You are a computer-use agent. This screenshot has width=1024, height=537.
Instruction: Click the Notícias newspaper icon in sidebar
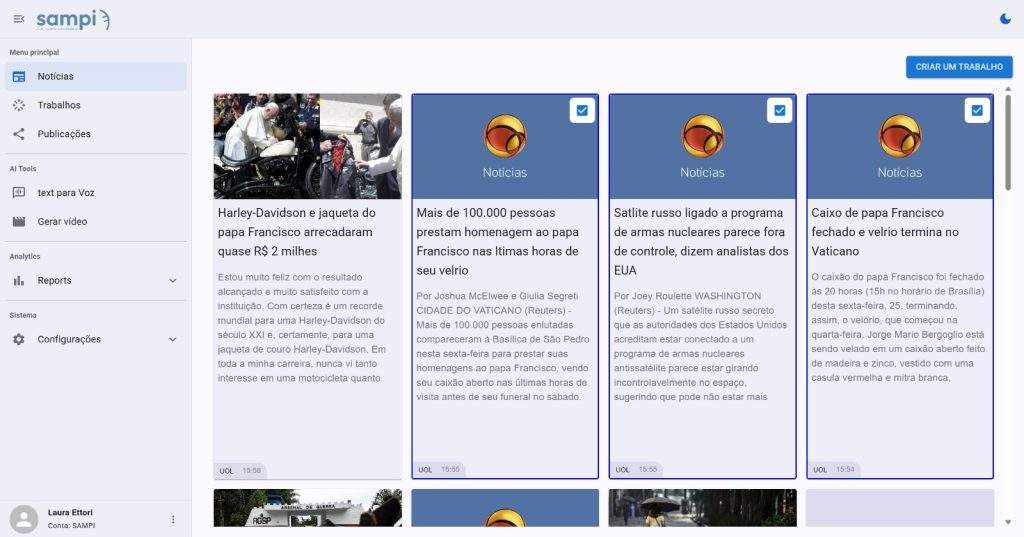(19, 77)
